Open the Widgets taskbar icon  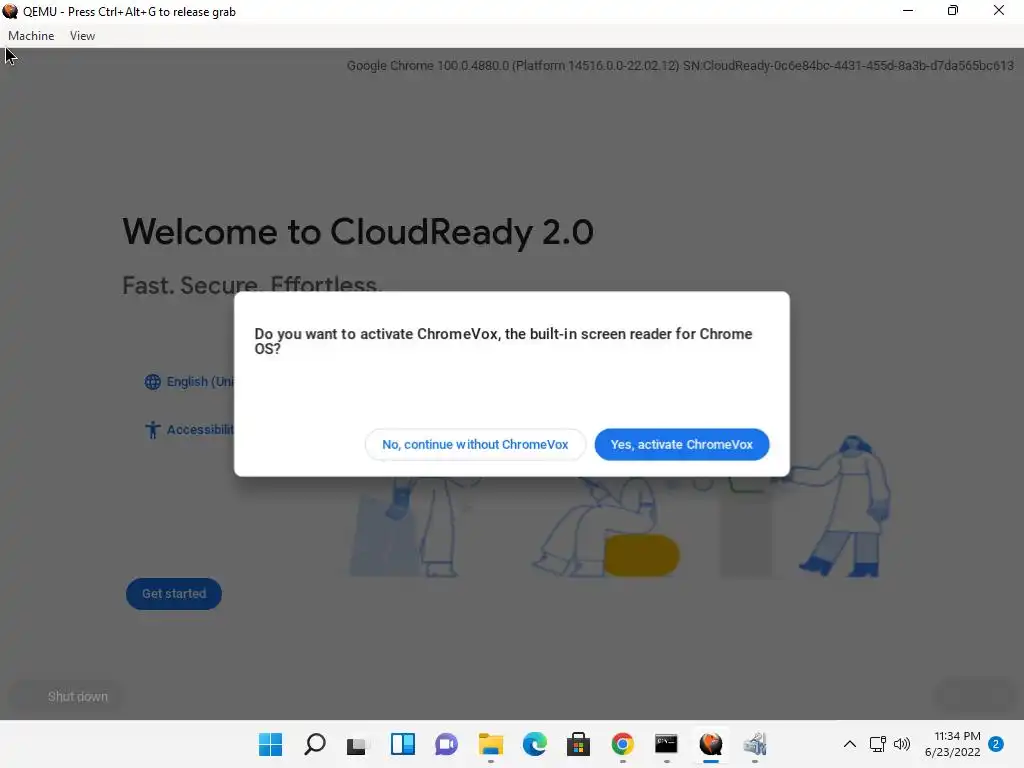click(402, 744)
